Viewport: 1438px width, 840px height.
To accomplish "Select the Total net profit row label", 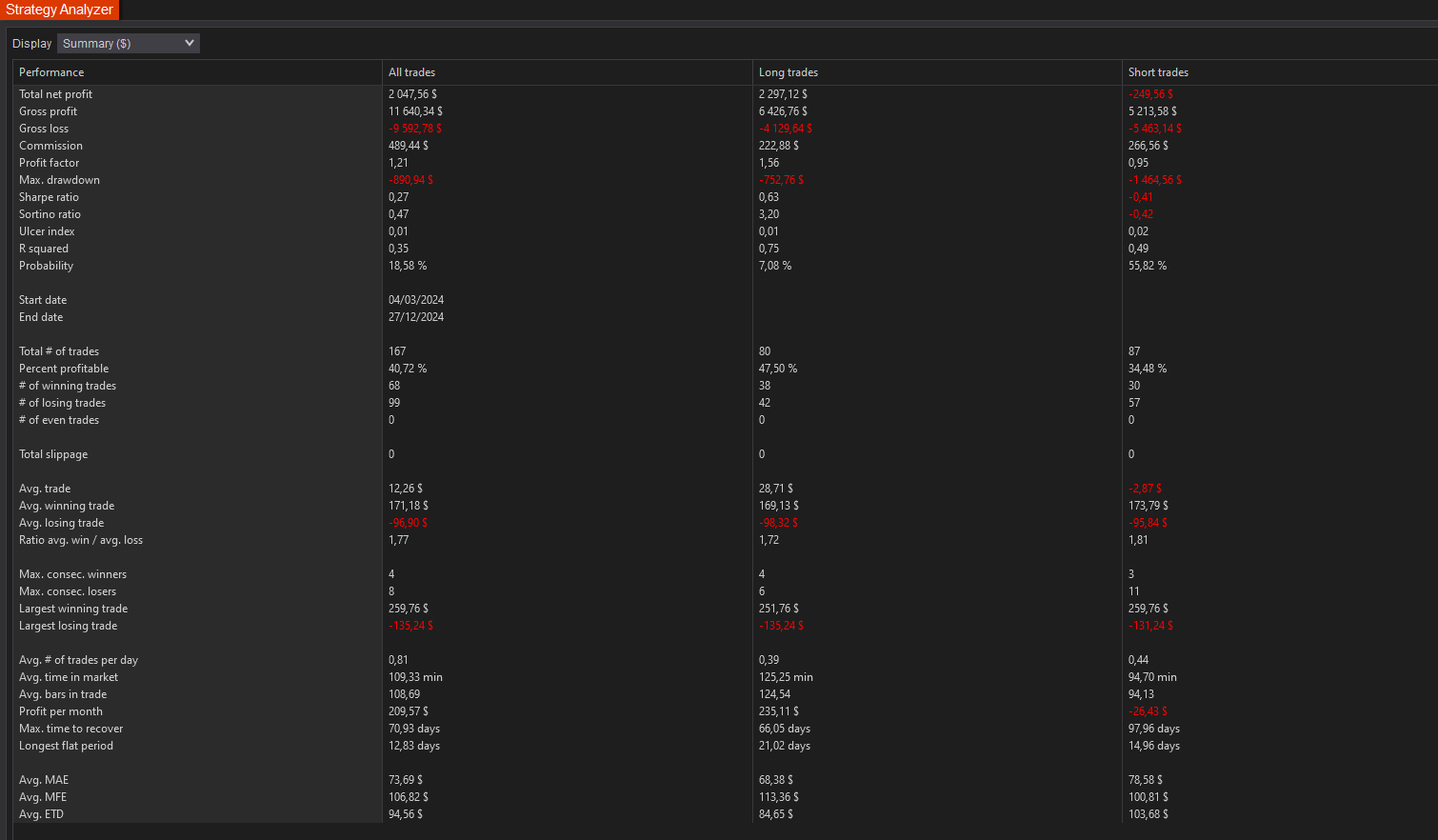I will 55,94.
